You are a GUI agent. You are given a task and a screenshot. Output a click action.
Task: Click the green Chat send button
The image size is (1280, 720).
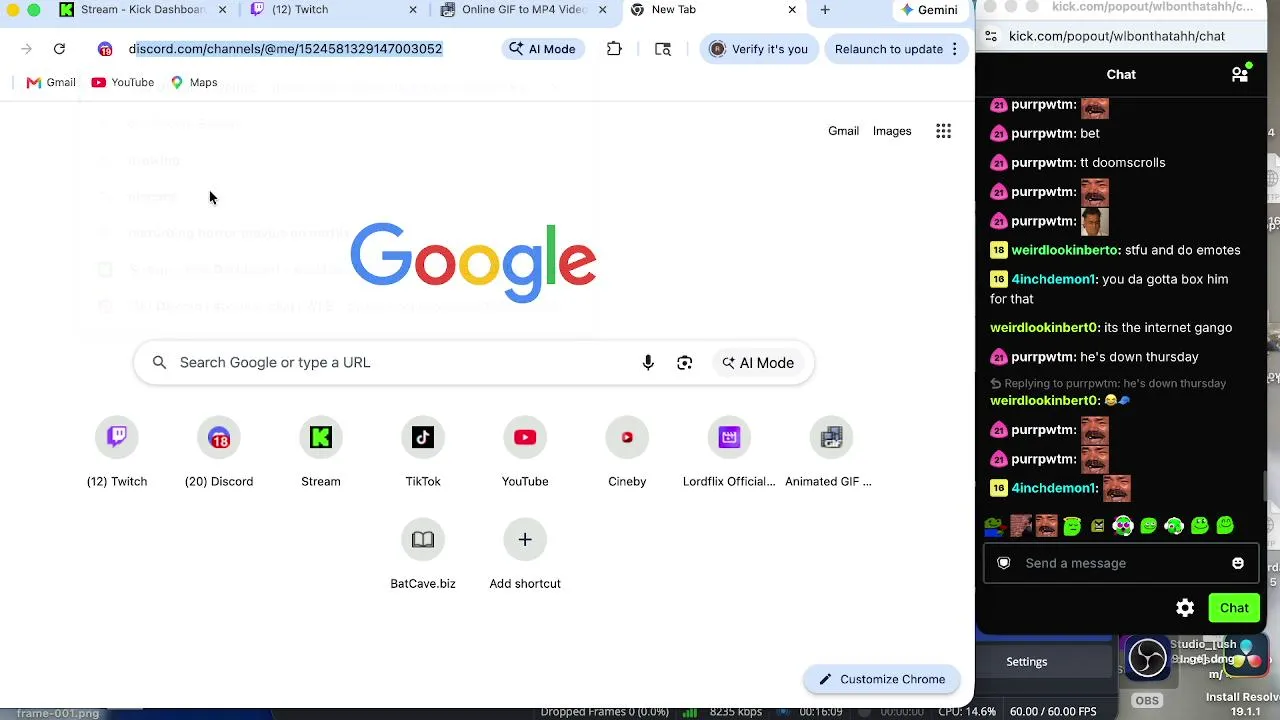1234,608
